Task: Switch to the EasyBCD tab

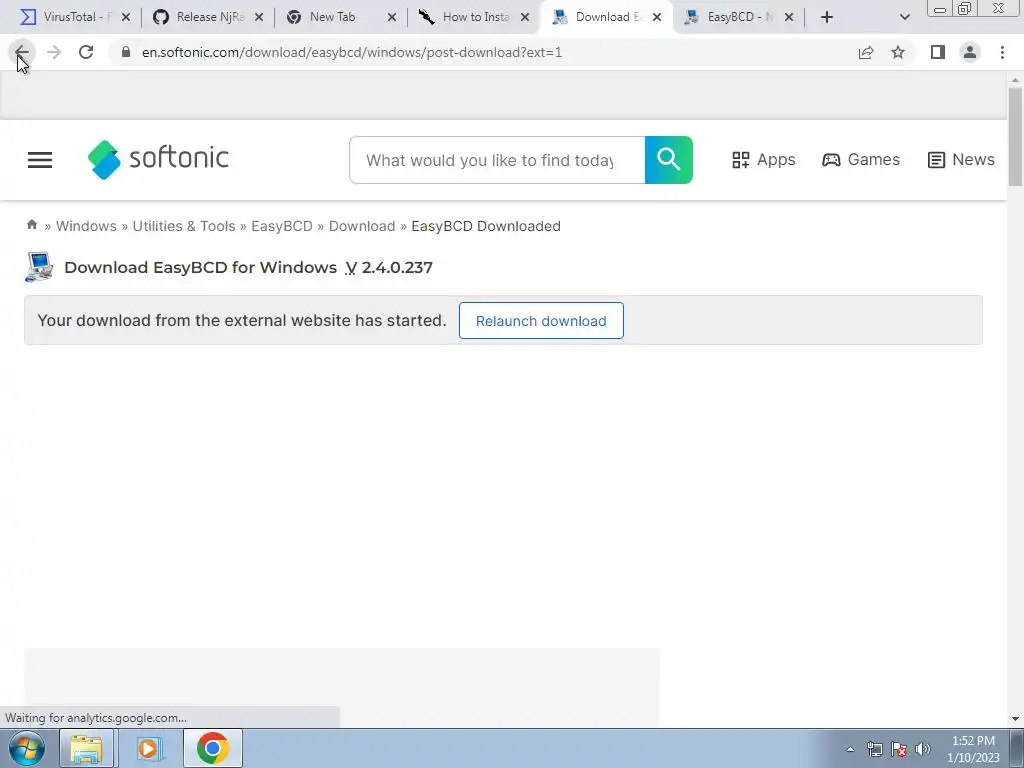Action: coord(731,17)
